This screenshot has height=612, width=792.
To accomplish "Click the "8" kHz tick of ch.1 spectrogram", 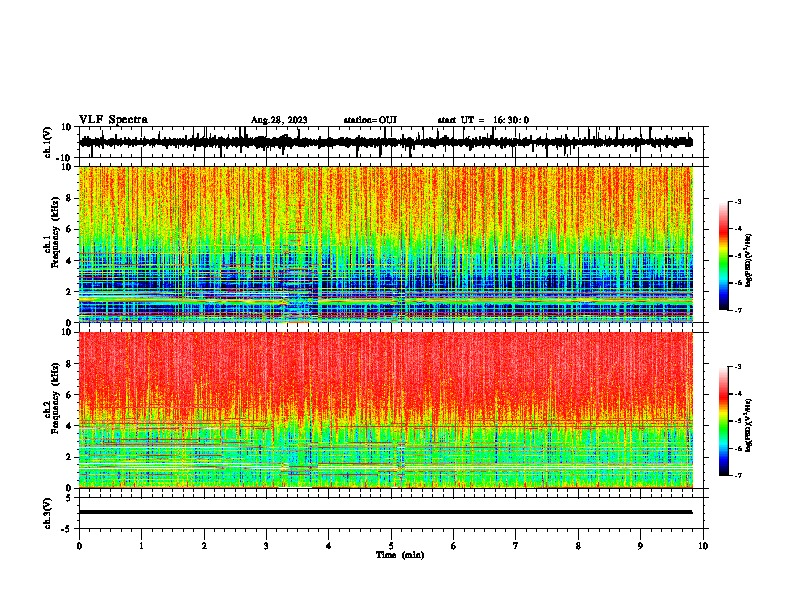I will click(69, 198).
